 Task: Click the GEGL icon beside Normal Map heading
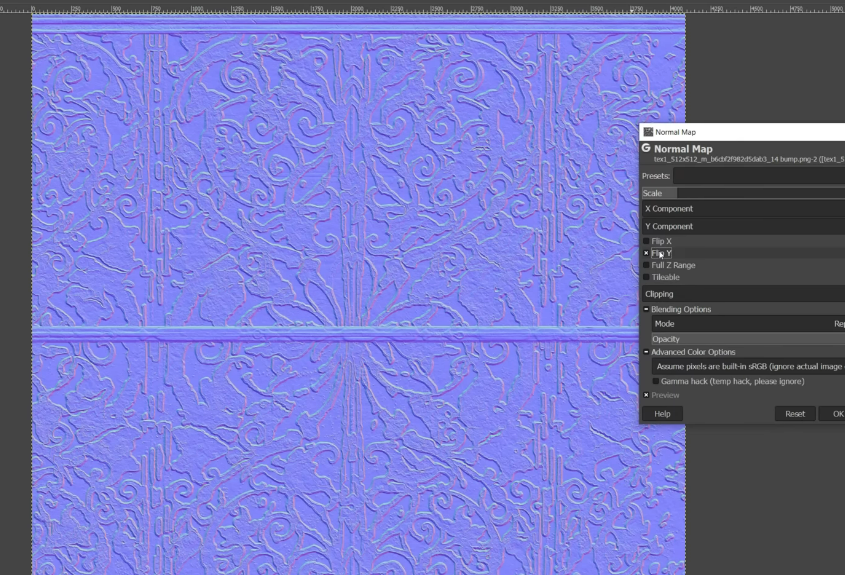(646, 148)
